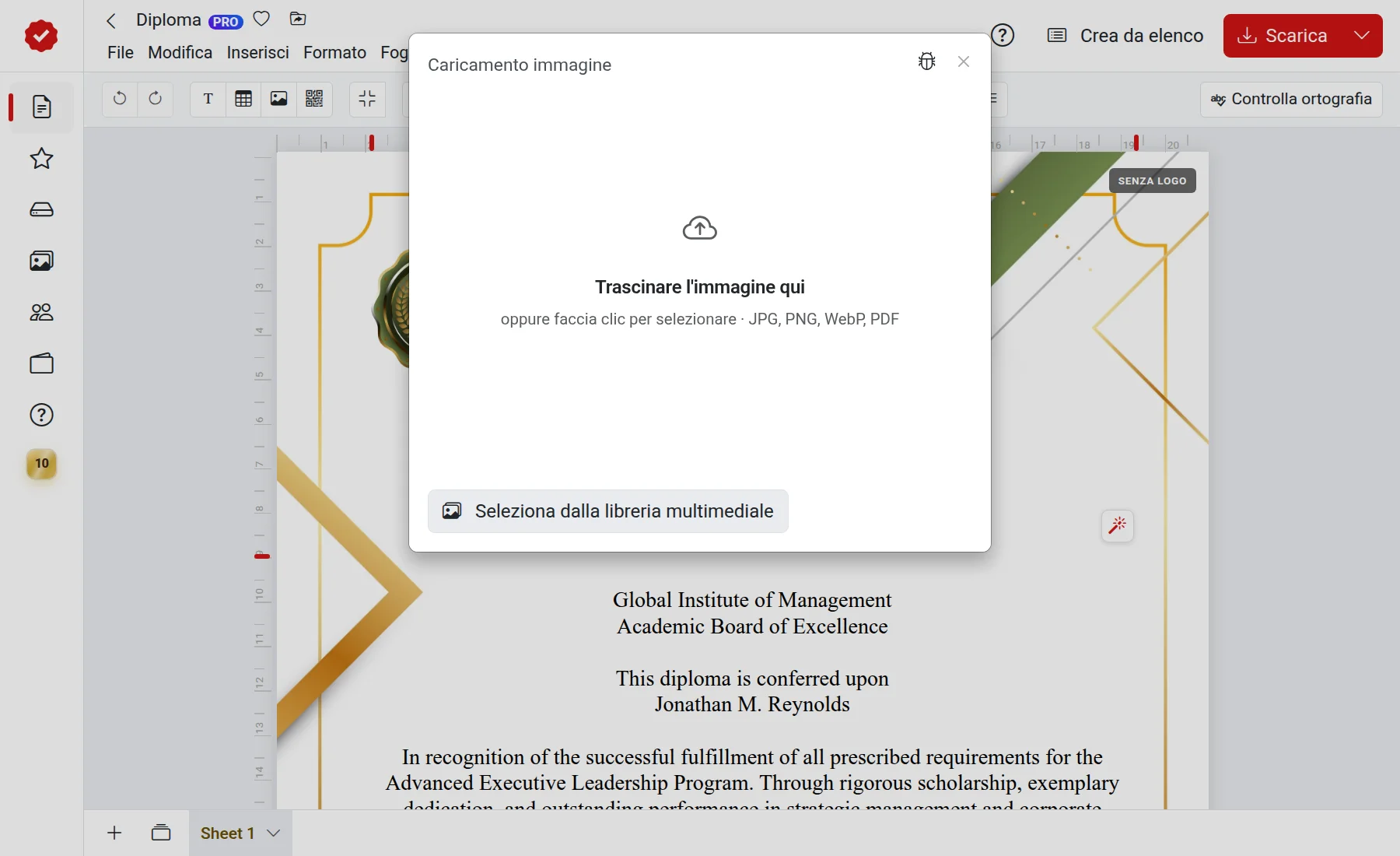Open the Formato menu
Screen dimensions: 1400x856
pyautogui.click(x=335, y=52)
